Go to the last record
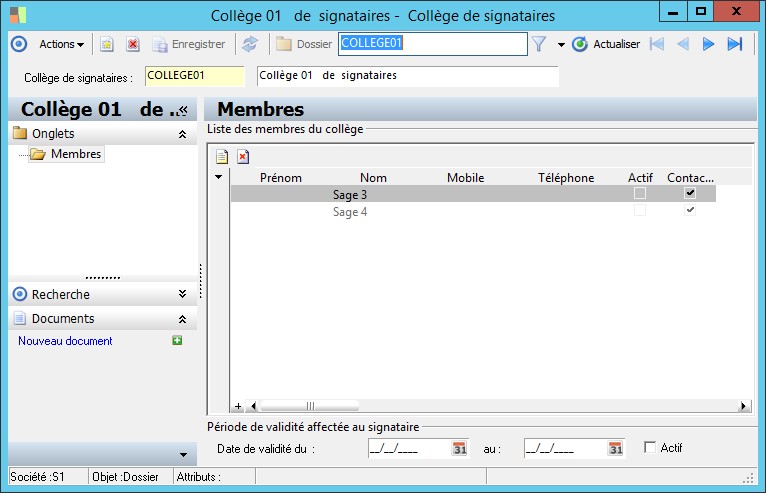 coord(735,44)
